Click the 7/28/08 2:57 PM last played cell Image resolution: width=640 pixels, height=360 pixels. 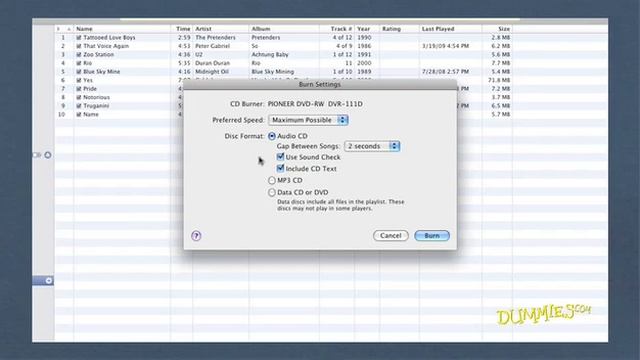tap(446, 72)
